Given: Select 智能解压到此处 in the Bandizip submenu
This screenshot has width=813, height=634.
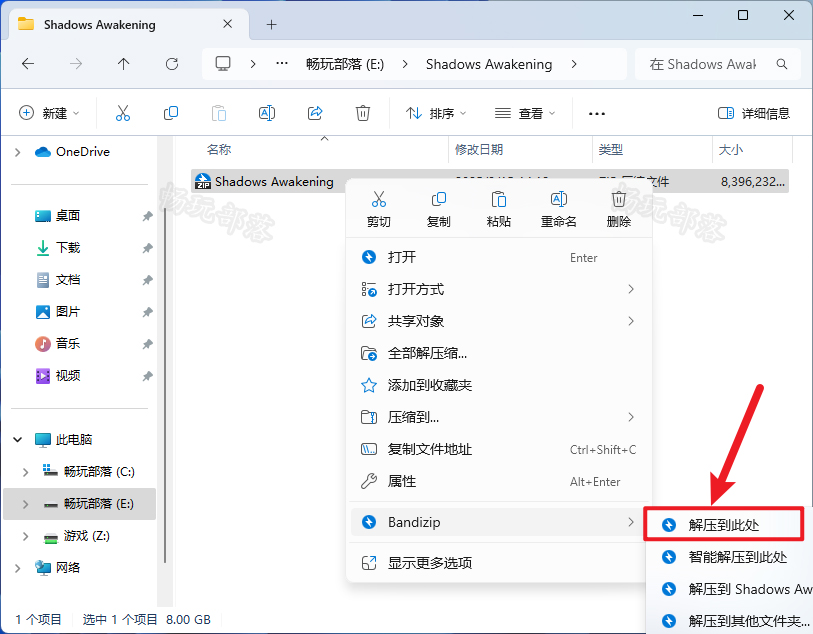Looking at the screenshot, I should coord(730,557).
